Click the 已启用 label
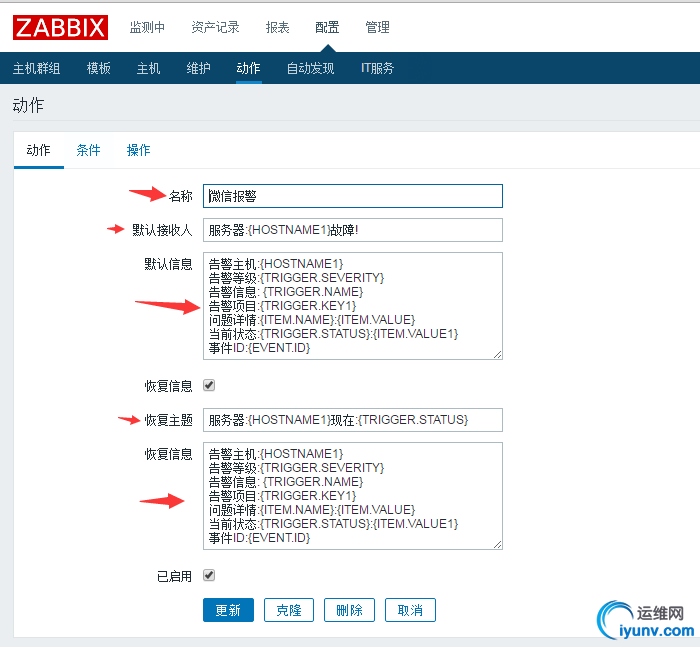Screen dimensions: 700x647 (174, 576)
